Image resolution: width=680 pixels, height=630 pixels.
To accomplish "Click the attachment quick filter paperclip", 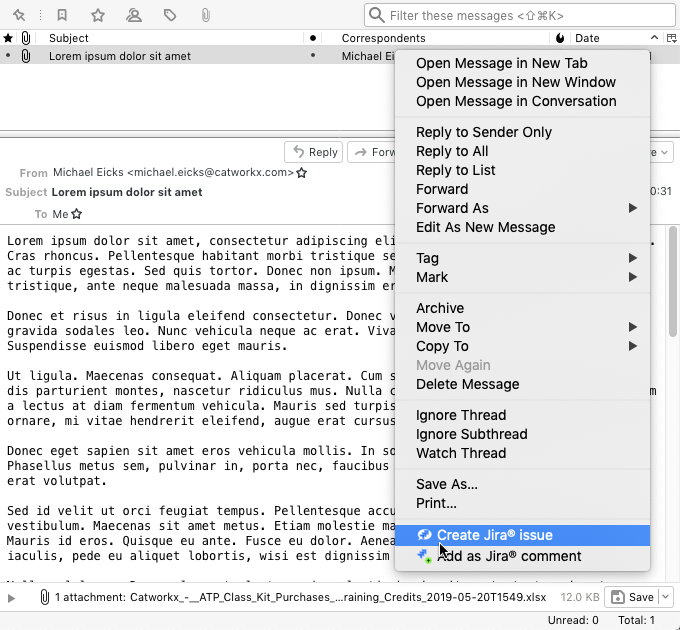I will [x=205, y=15].
